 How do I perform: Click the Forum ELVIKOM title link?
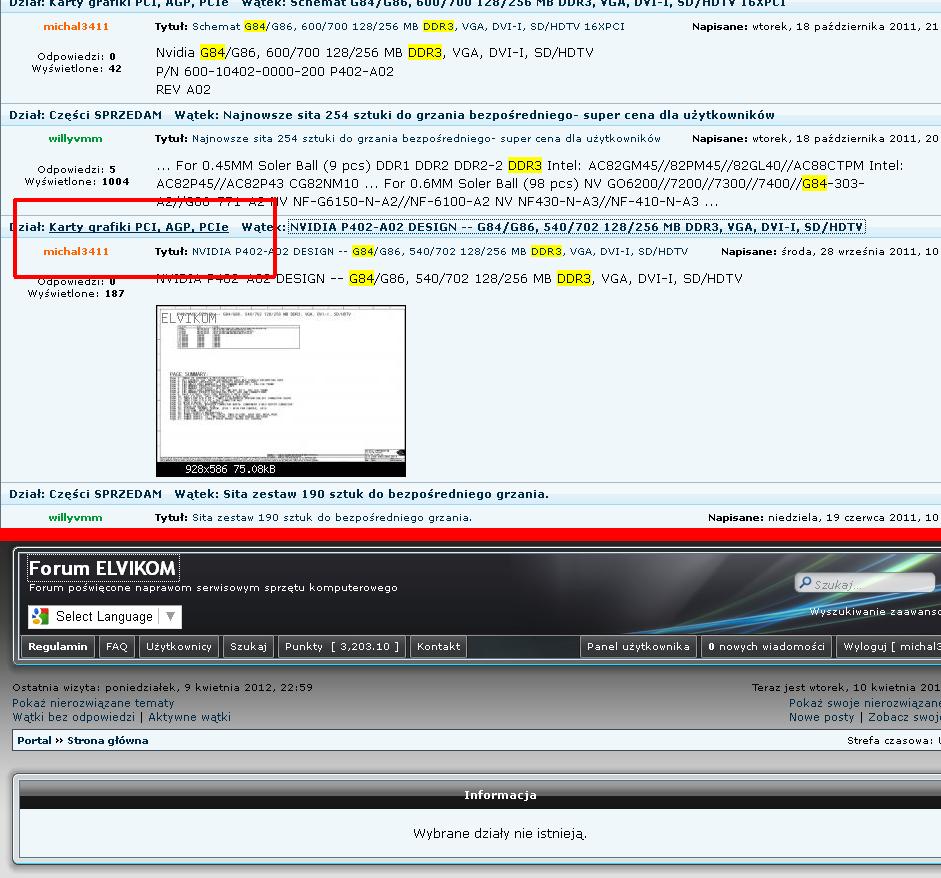coord(102,568)
